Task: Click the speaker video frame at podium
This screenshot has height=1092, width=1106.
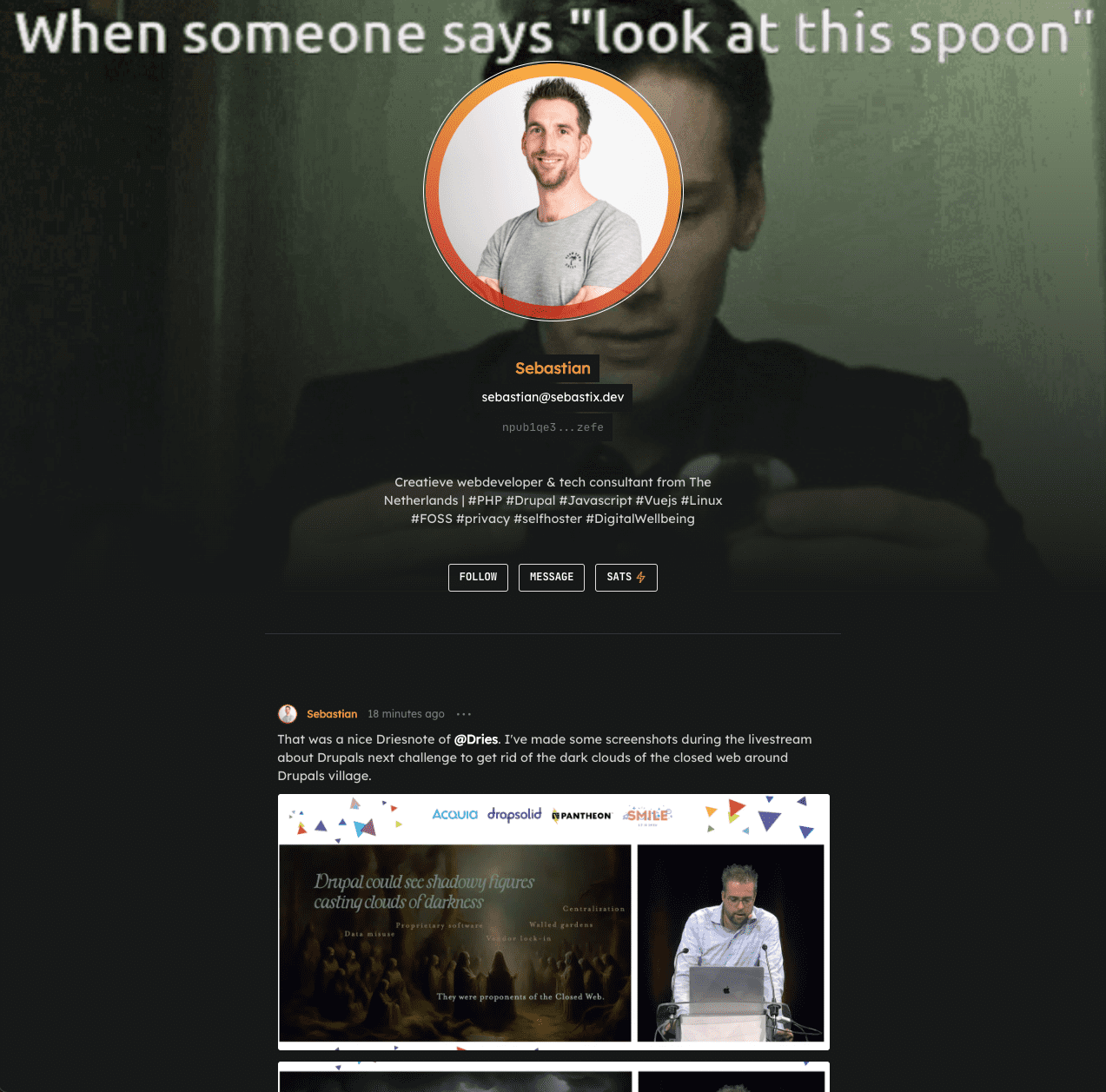Action: (731, 943)
